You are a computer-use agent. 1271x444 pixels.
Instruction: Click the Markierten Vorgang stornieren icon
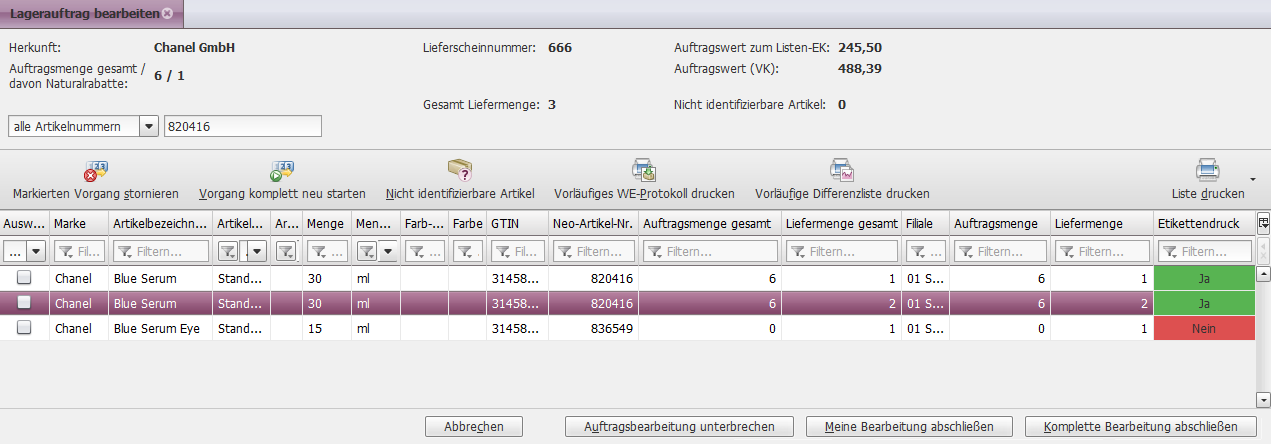[x=95, y=171]
